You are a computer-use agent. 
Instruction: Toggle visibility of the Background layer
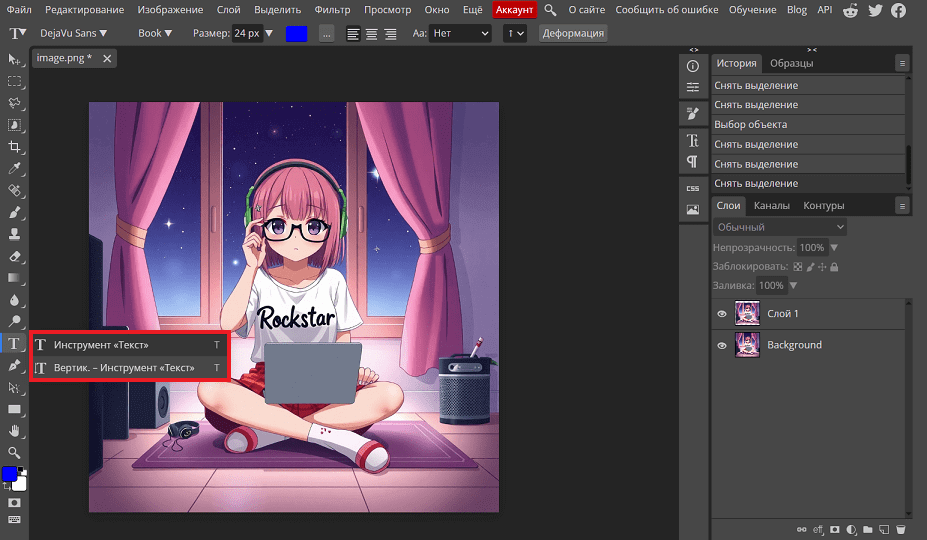(x=722, y=345)
